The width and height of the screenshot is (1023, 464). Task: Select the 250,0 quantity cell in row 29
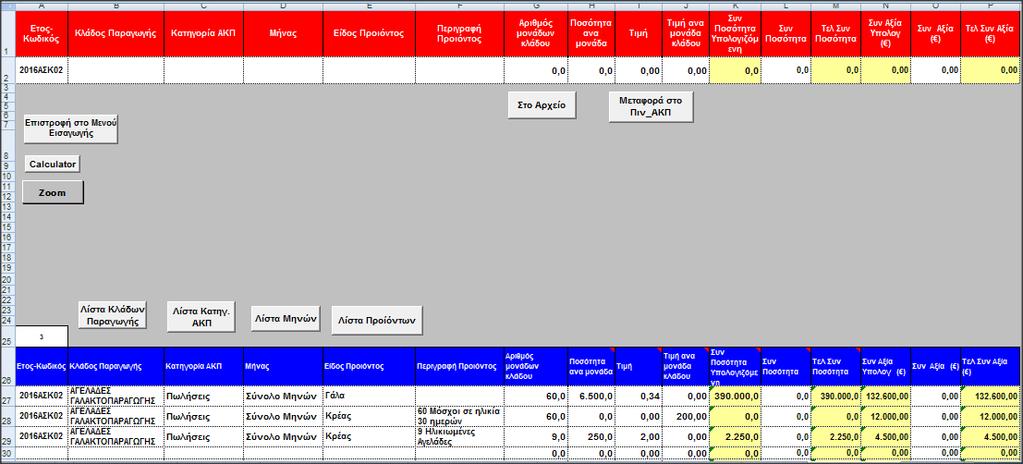tap(590, 437)
